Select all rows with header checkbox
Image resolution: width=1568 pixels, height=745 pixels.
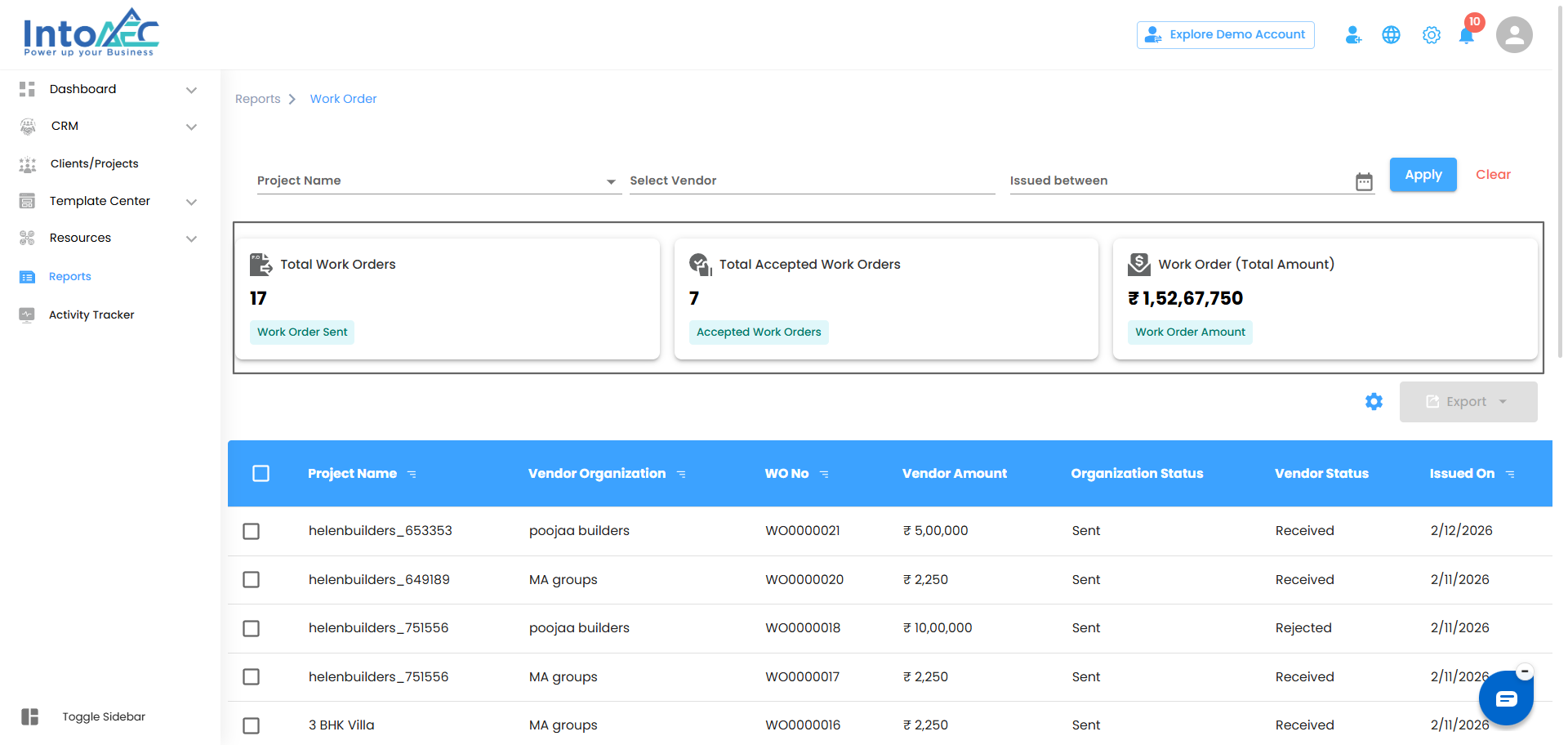pyautogui.click(x=261, y=474)
